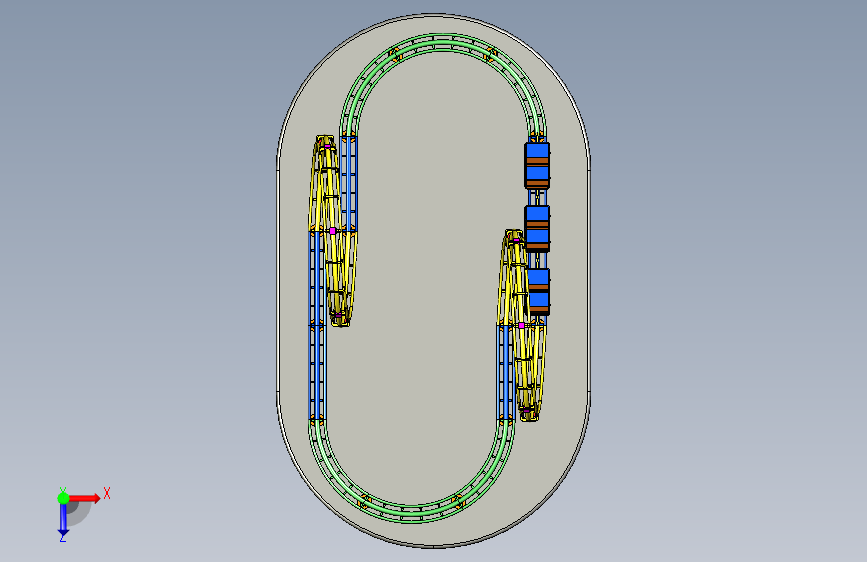
Task: Click the blue Z axis arrow of the triad
Action: point(63,519)
